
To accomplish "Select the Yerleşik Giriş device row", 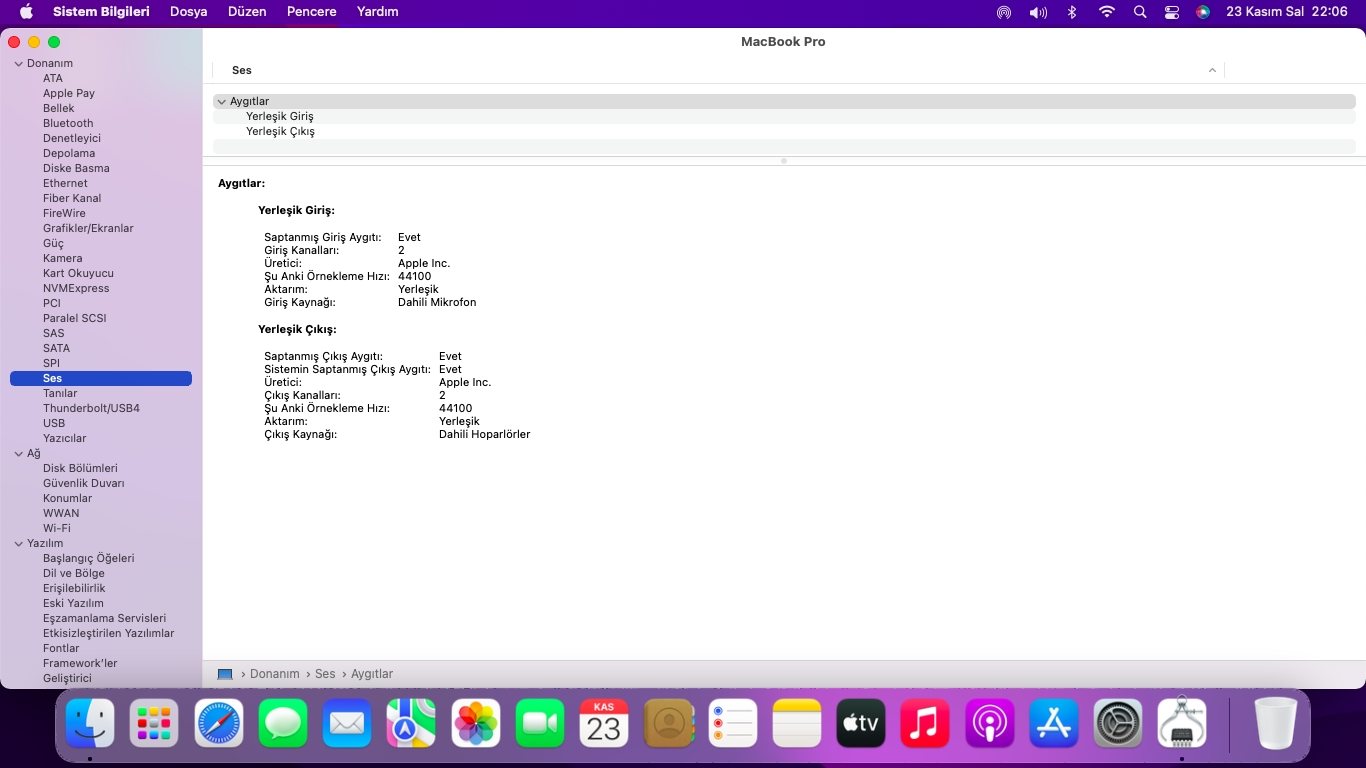I will (x=280, y=116).
